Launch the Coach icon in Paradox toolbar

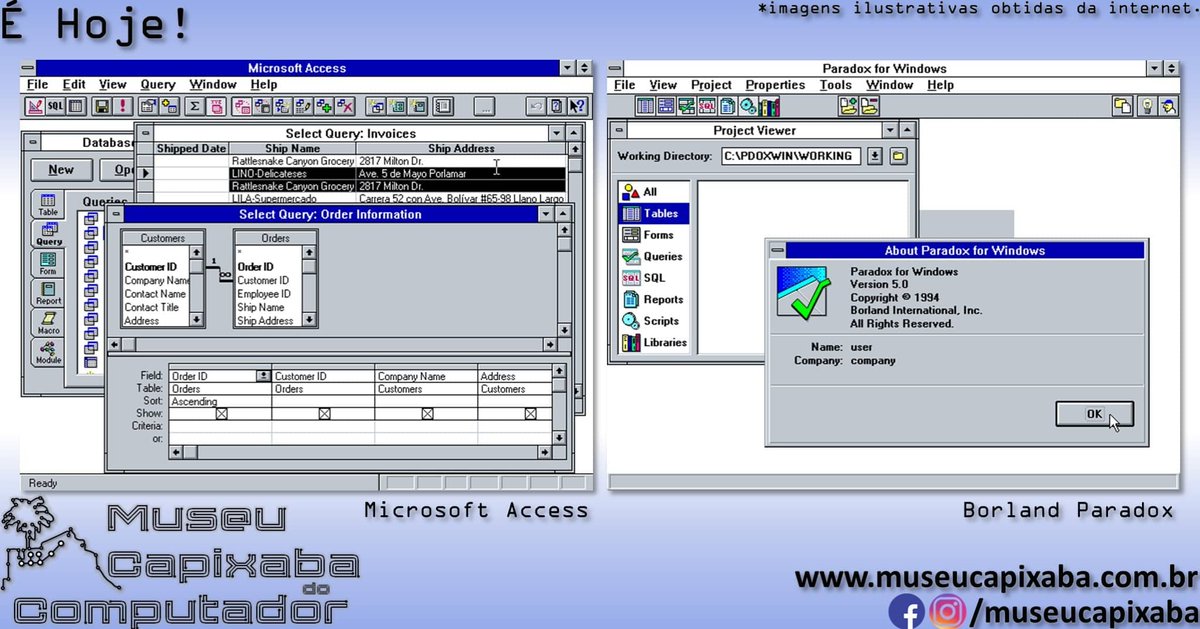click(x=1168, y=106)
